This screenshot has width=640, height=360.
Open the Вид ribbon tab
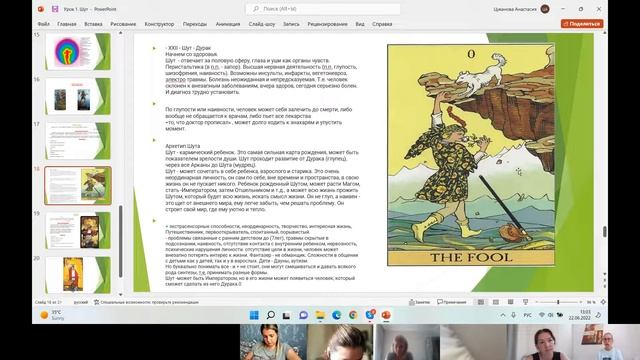pyautogui.click(x=360, y=24)
